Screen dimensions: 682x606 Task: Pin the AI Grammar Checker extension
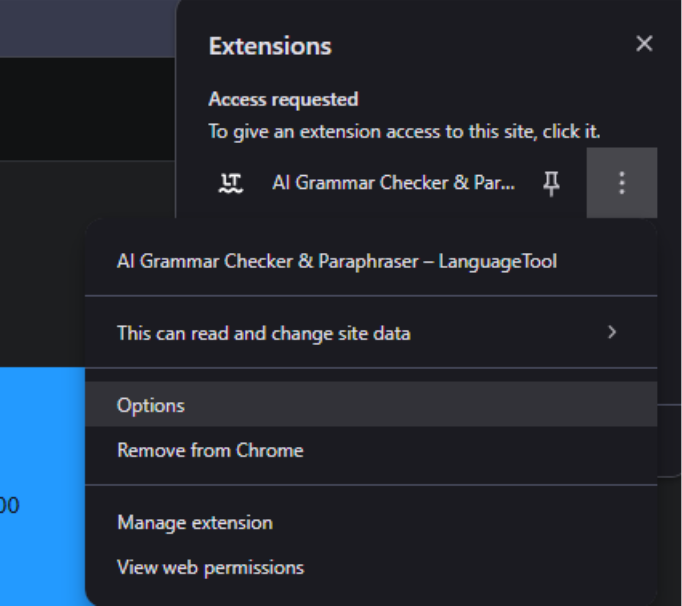551,183
